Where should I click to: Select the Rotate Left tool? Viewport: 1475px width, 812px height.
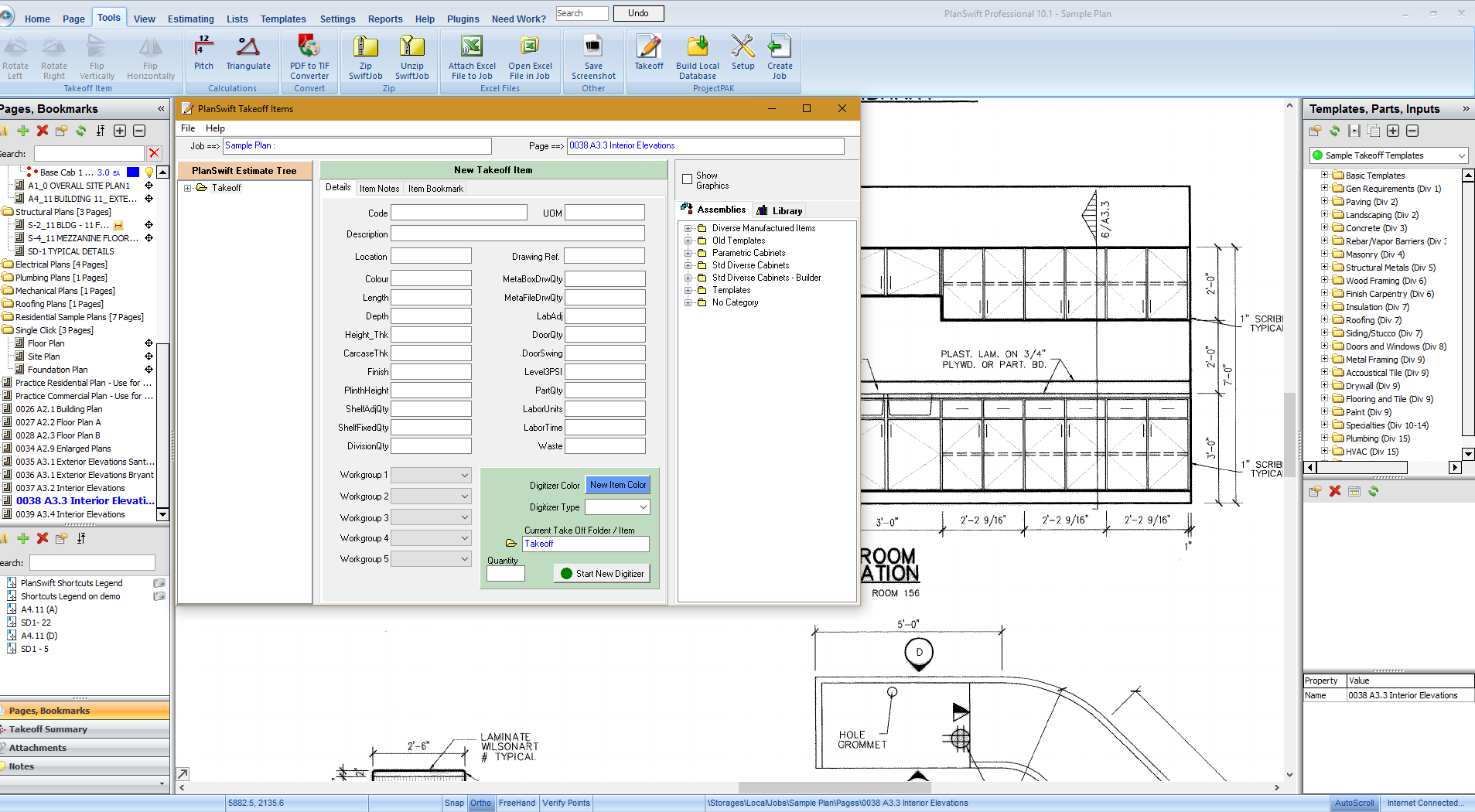tap(15, 54)
